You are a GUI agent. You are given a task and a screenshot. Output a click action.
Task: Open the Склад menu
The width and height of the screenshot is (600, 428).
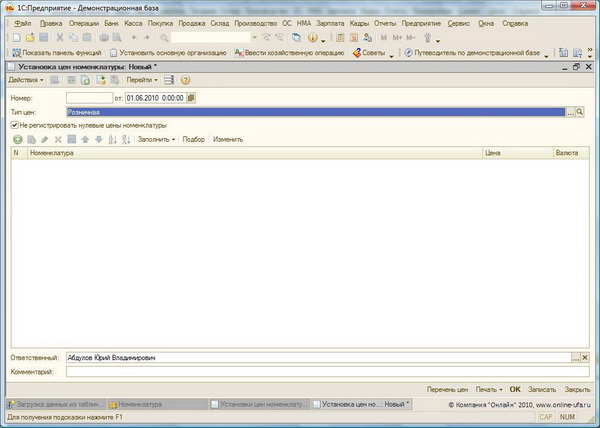pos(220,22)
